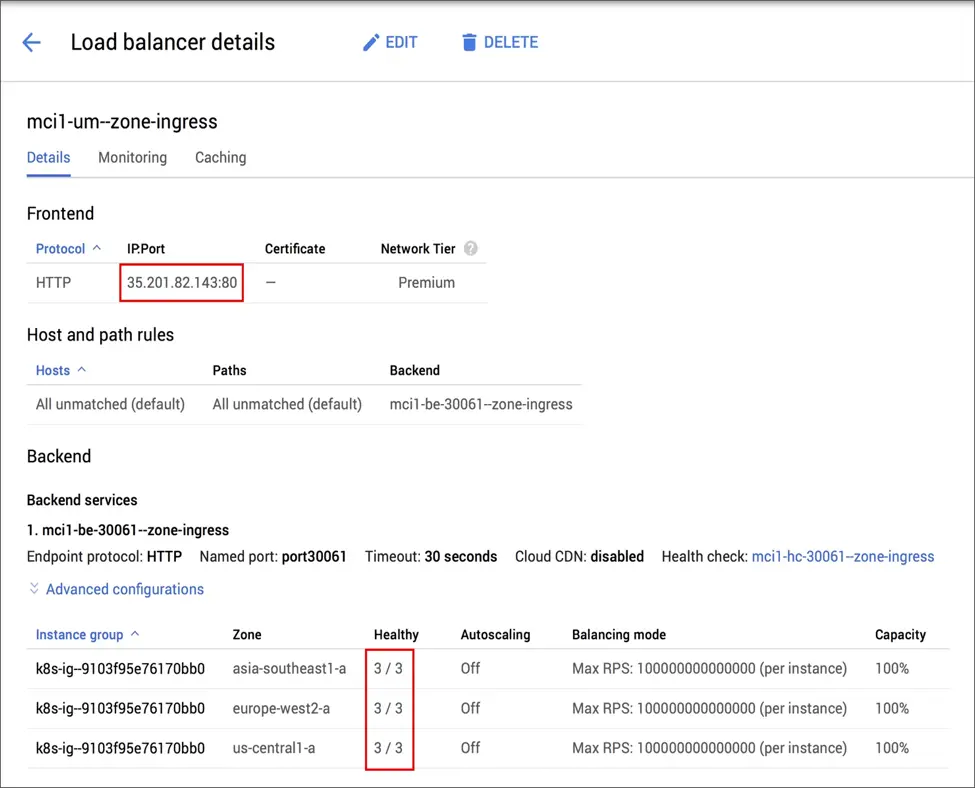The height and width of the screenshot is (788, 975).
Task: Click the Autoscaling column header
Action: click(496, 635)
